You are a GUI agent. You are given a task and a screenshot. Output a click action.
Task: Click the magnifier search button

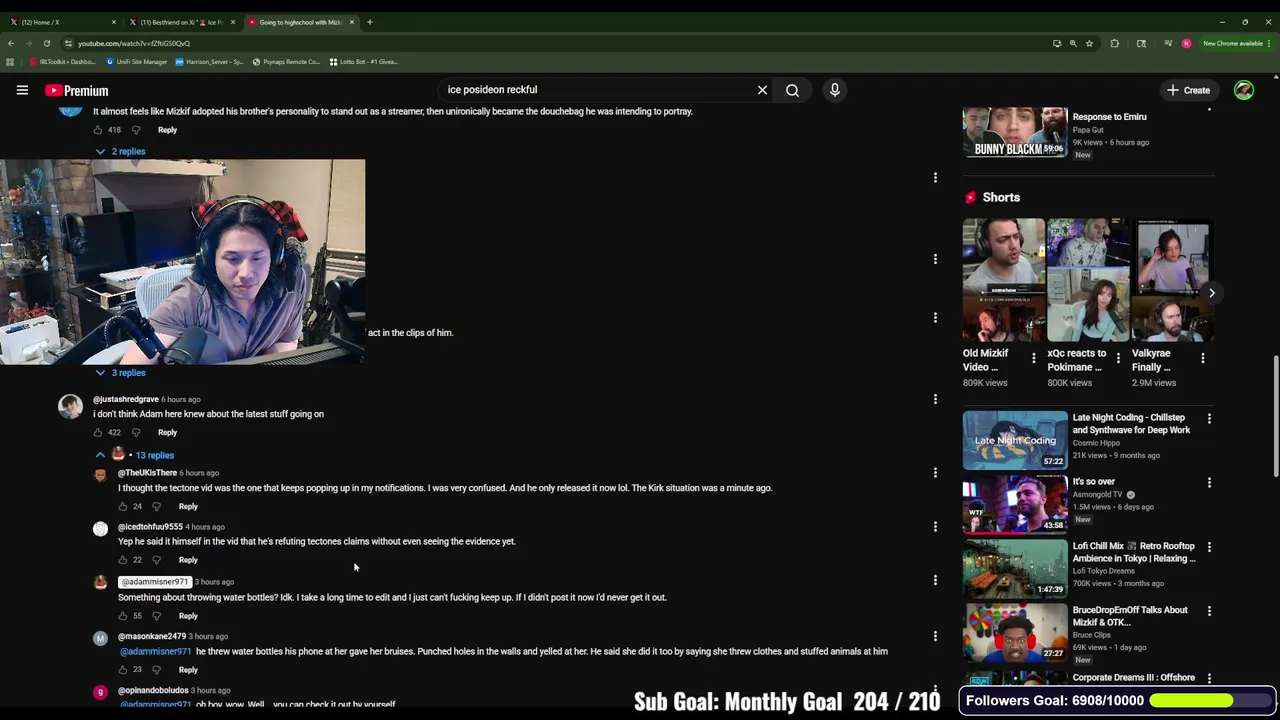[x=792, y=90]
